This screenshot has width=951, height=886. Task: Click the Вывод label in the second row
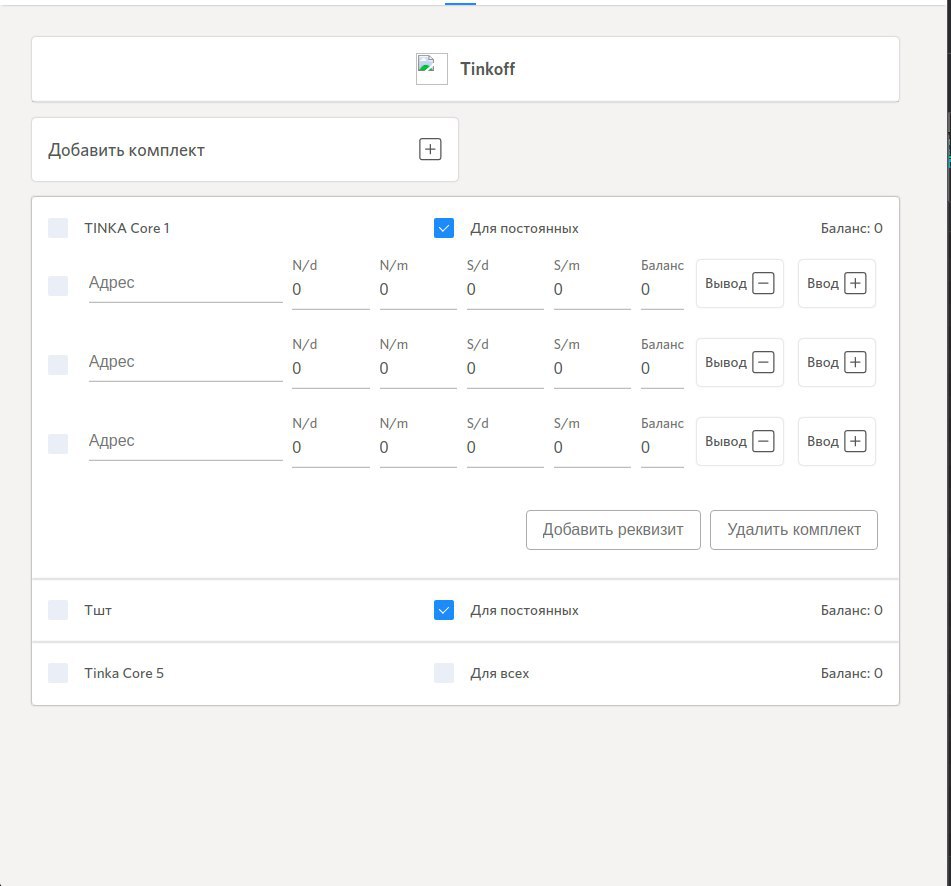point(725,362)
